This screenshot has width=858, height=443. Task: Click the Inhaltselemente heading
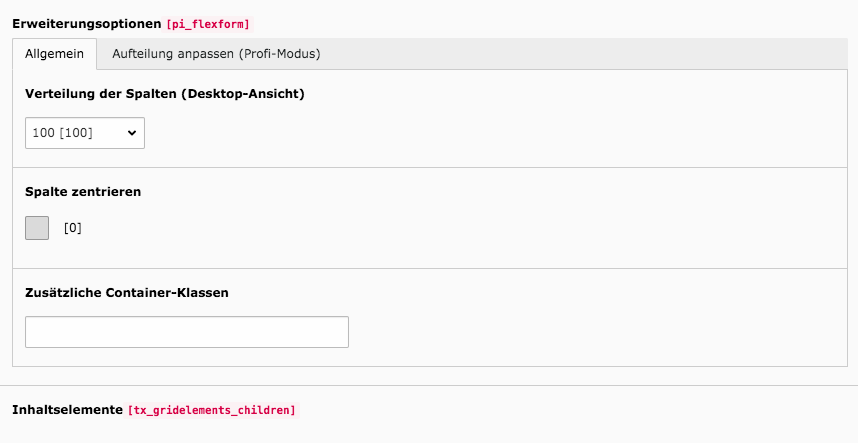67,410
